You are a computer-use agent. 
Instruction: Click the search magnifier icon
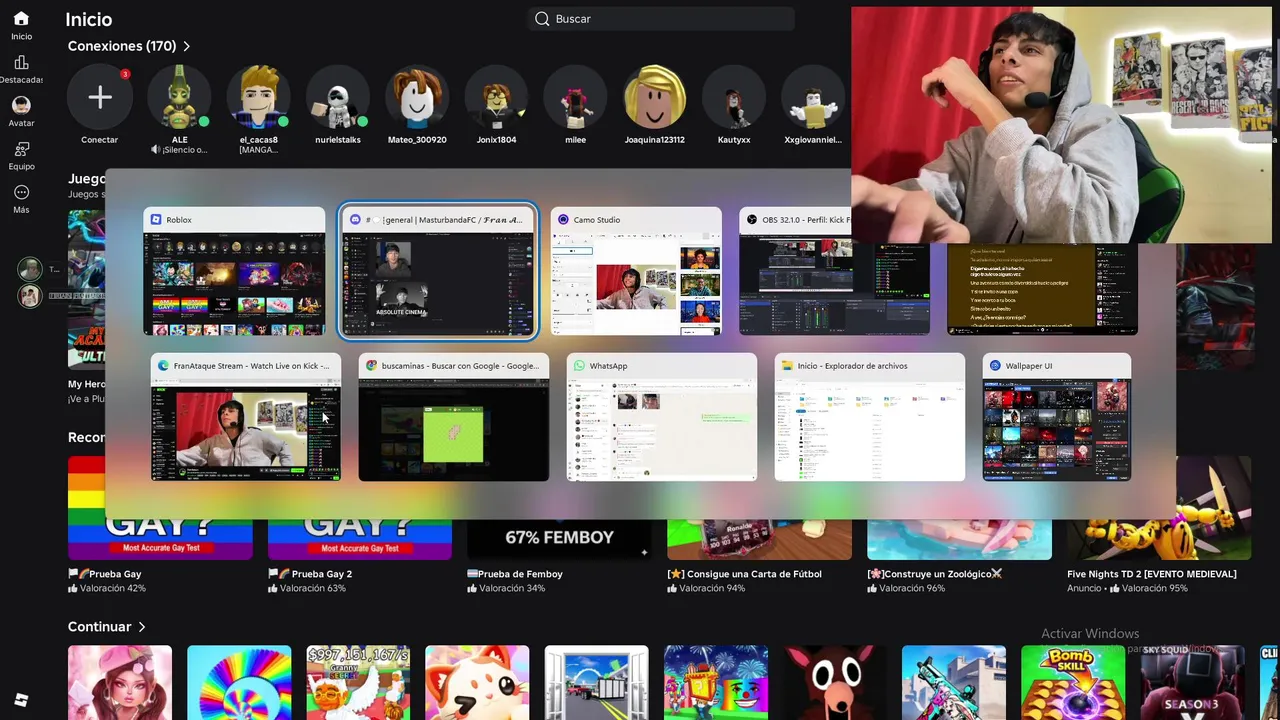pyautogui.click(x=542, y=19)
